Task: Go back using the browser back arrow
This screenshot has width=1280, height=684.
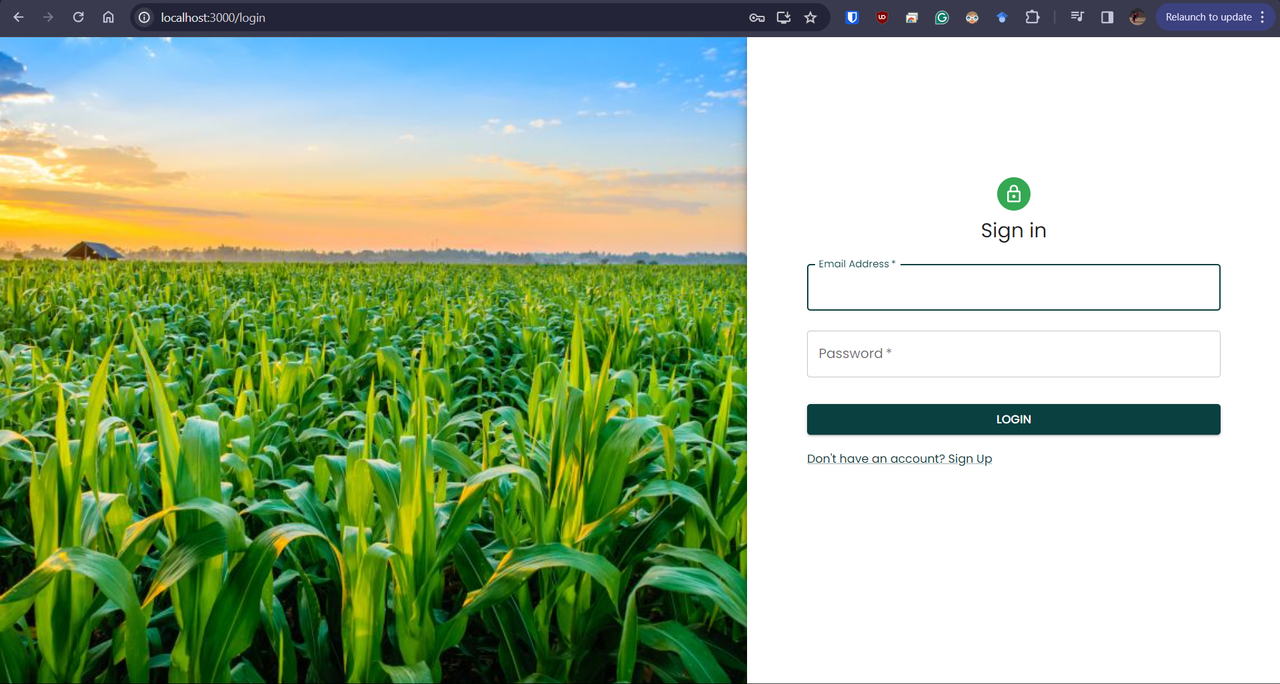Action: [18, 17]
